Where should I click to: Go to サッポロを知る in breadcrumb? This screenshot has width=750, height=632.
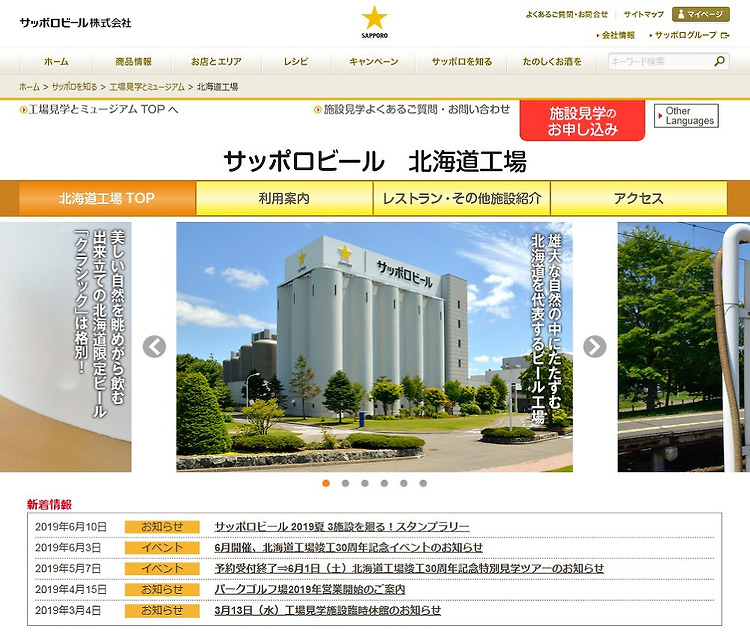tap(74, 87)
